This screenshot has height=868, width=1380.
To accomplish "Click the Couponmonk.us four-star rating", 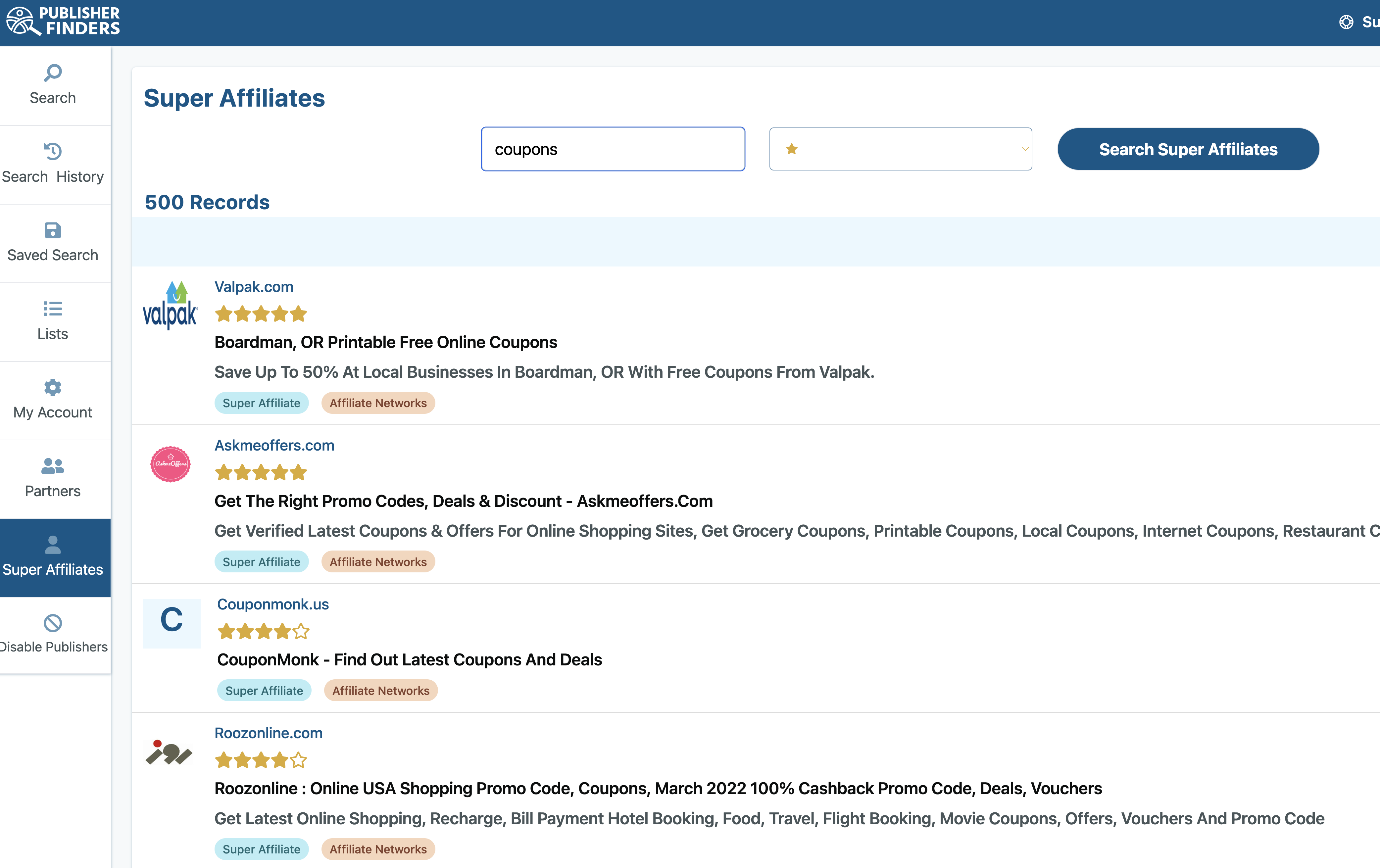I will (x=264, y=631).
